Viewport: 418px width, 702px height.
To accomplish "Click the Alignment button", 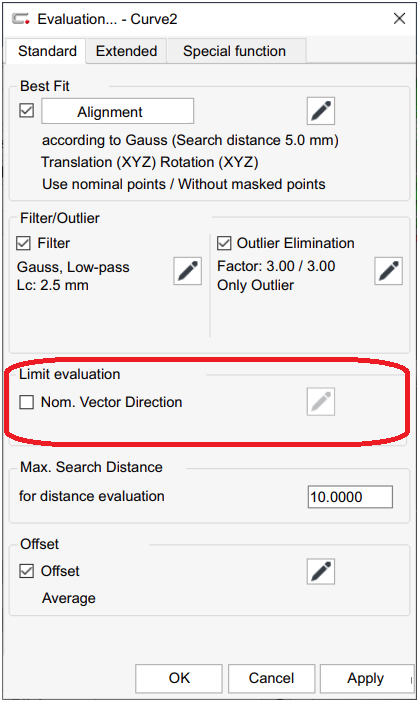I will coord(118,111).
